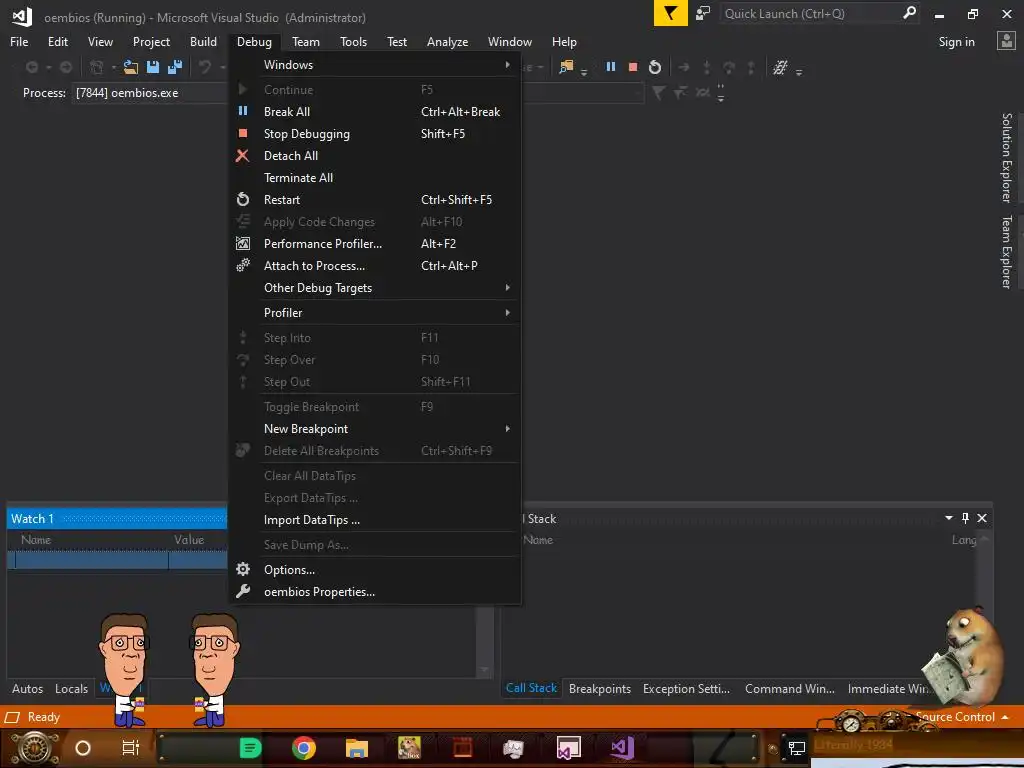Open Performance Profiler menu item

point(376,244)
